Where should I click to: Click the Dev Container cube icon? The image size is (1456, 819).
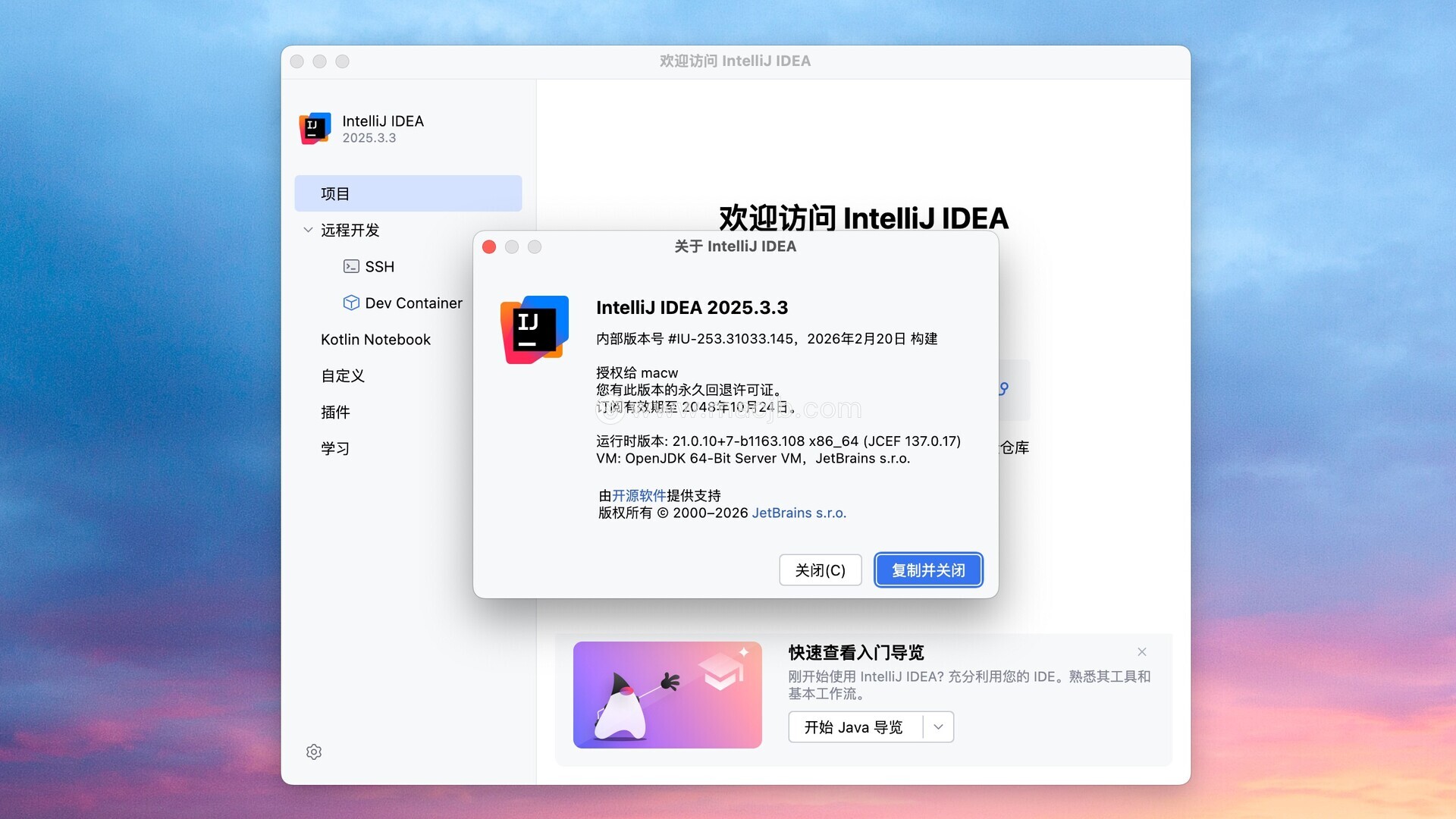pyautogui.click(x=351, y=303)
